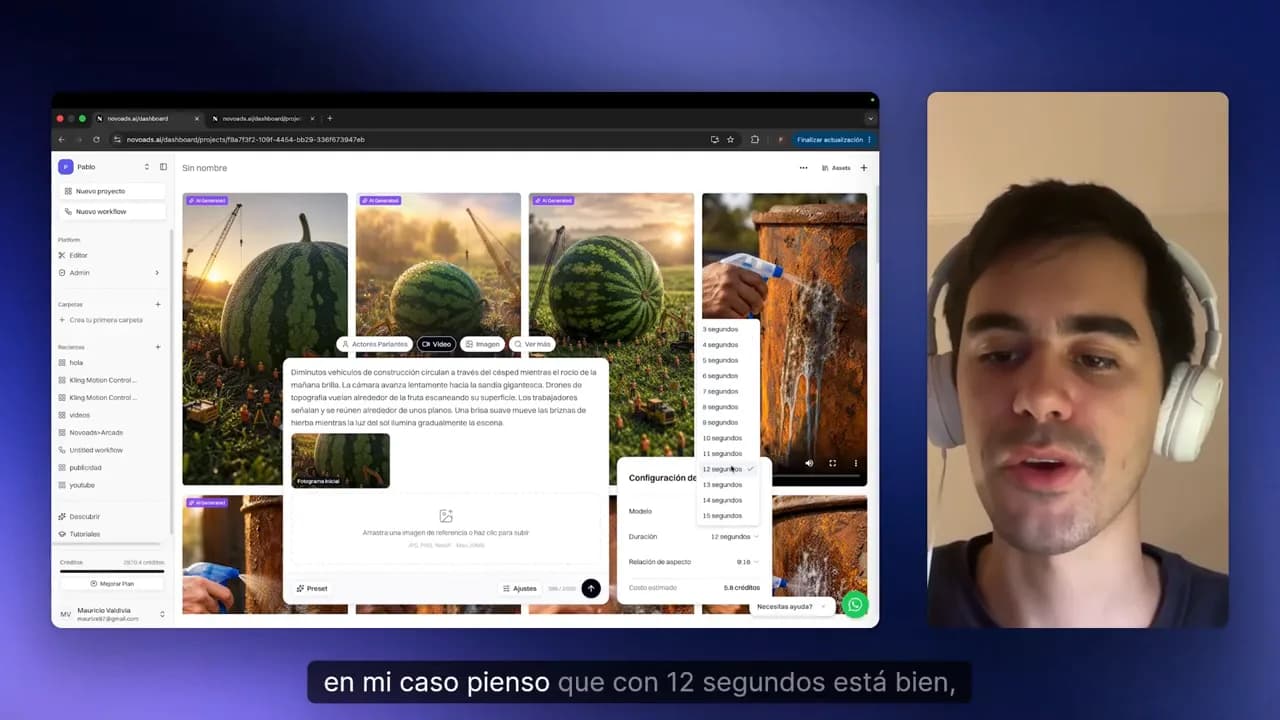Collapse the sidebar using the panel icon

click(x=163, y=167)
